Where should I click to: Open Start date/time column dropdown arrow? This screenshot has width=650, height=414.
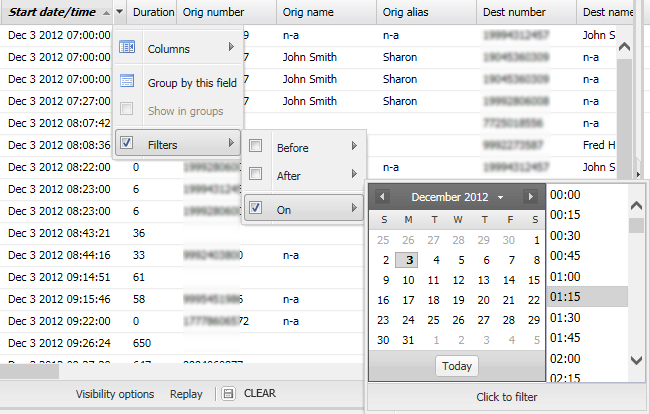[x=120, y=13]
